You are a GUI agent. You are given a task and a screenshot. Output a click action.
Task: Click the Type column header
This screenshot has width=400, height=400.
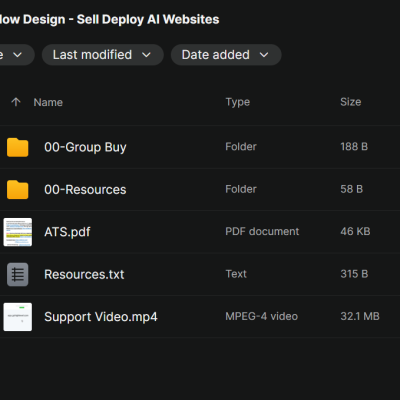point(238,102)
